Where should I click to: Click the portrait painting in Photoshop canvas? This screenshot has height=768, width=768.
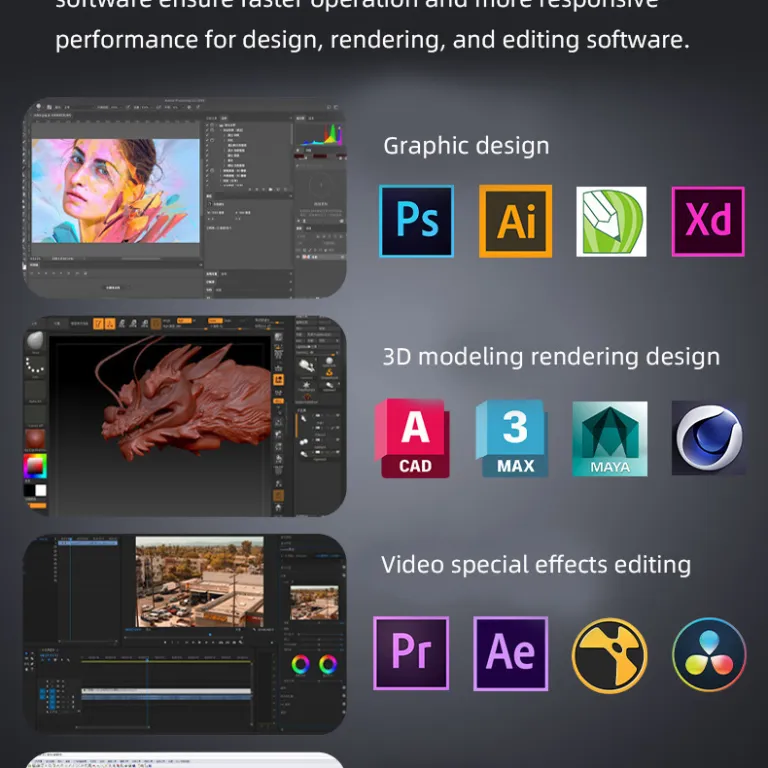116,191
